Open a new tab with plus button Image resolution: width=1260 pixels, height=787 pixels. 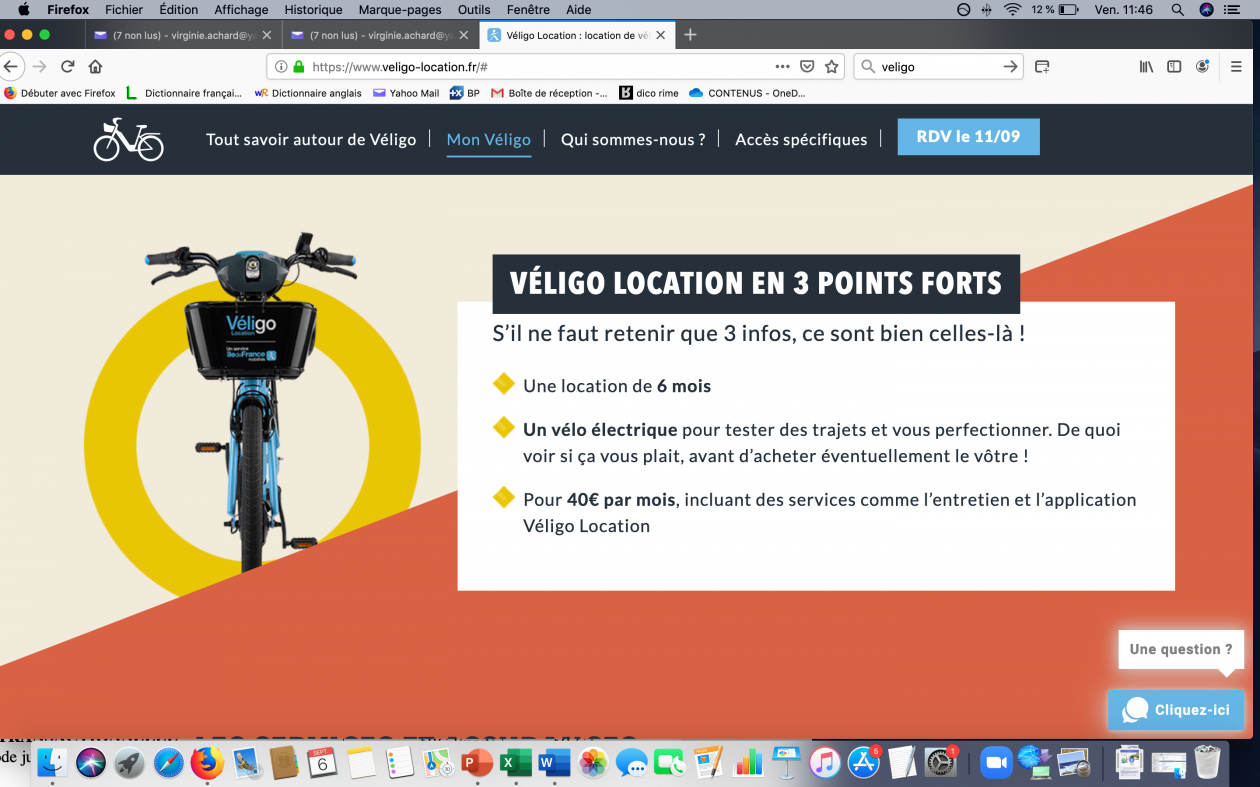point(690,35)
